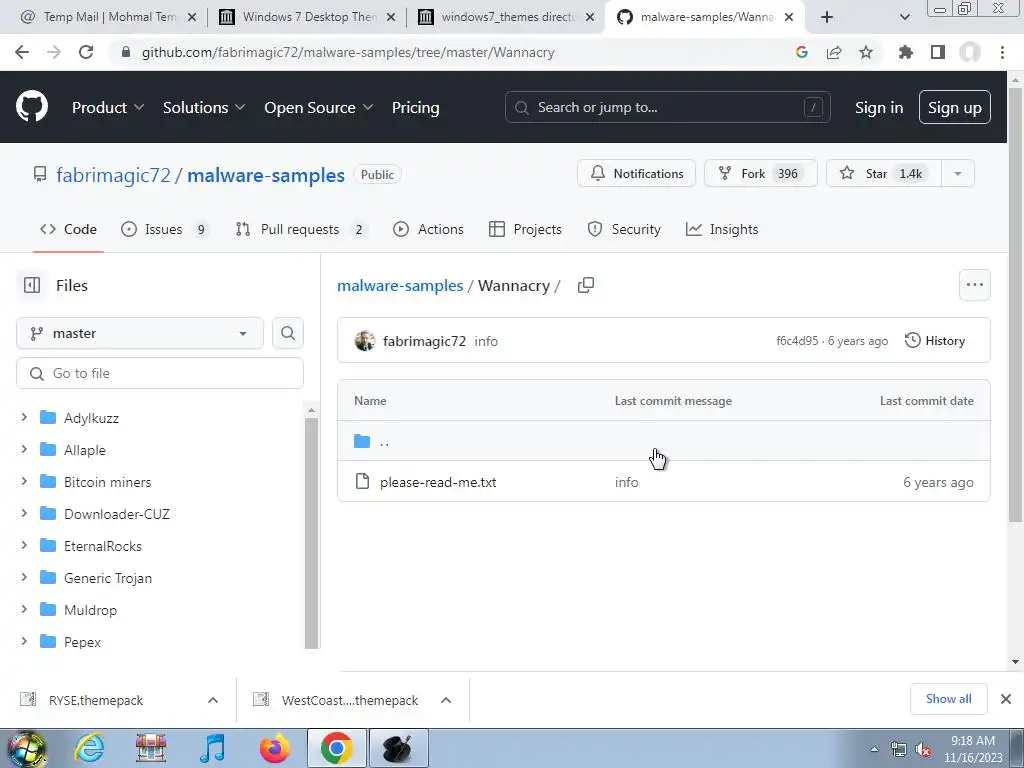Open the fabrimagic72 owner link
1024x768 pixels.
[x=113, y=175]
